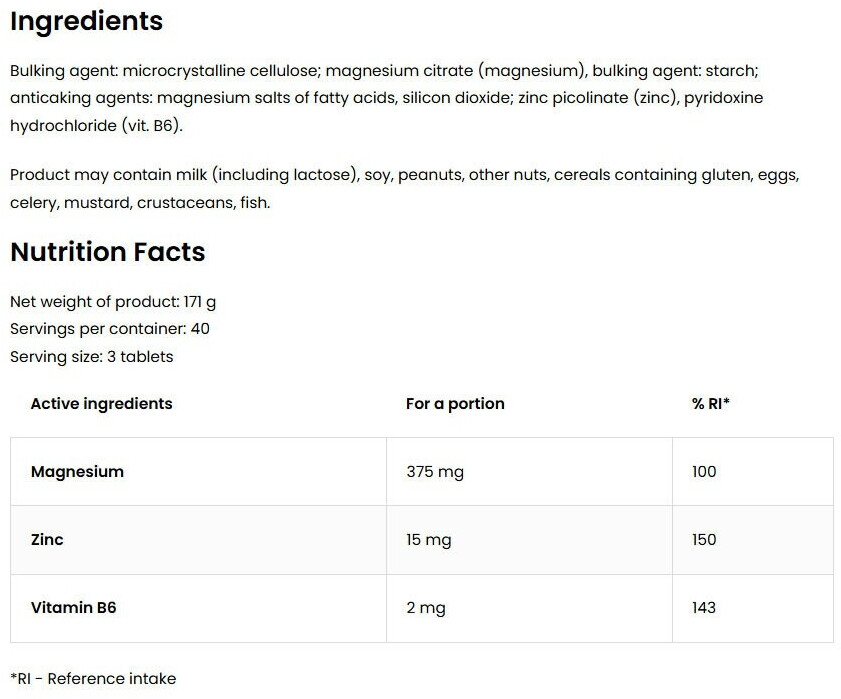Viewport: 841px width, 699px height.
Task: Click the 100 percent RI cell
Action: tap(704, 472)
